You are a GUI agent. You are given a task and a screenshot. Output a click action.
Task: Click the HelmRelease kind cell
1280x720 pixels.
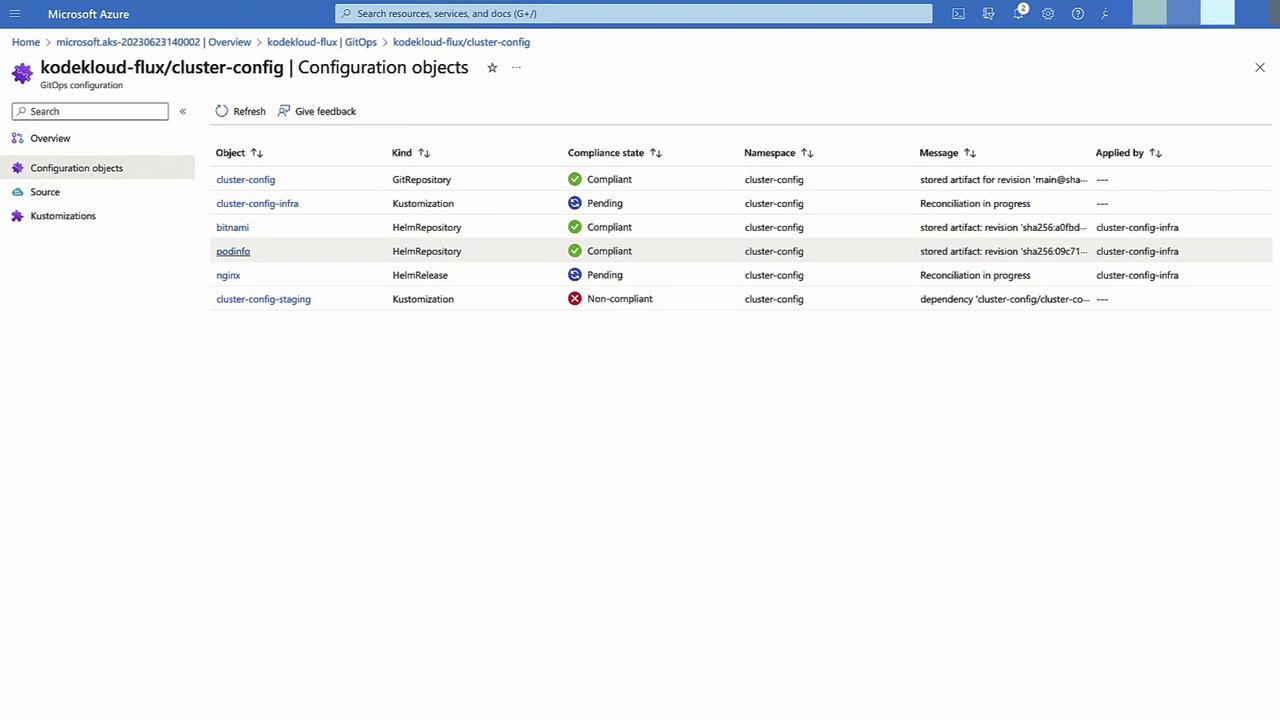(x=420, y=275)
